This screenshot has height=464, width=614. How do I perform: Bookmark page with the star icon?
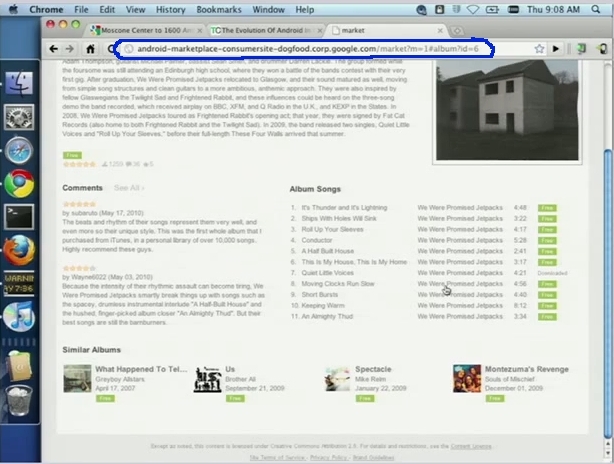tap(539, 49)
